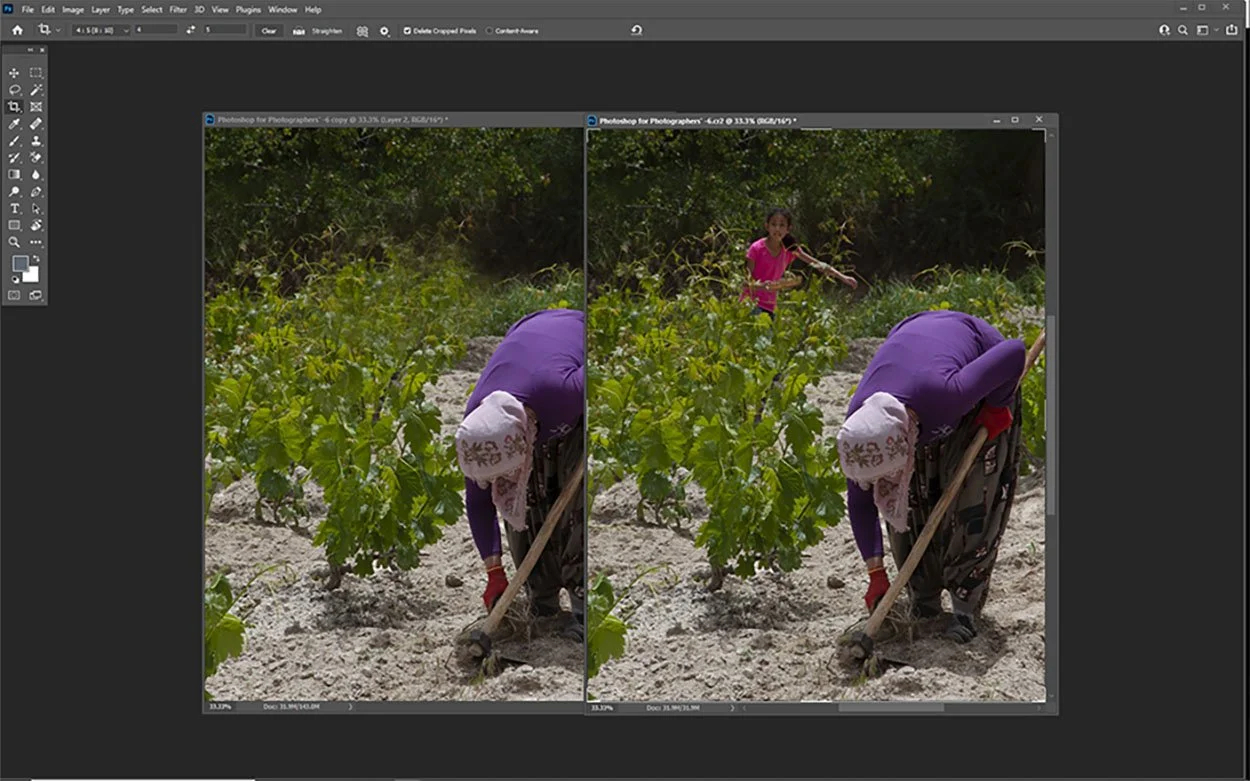
Task: Collapse the toolbox with double-arrow icon
Action: click(31, 49)
